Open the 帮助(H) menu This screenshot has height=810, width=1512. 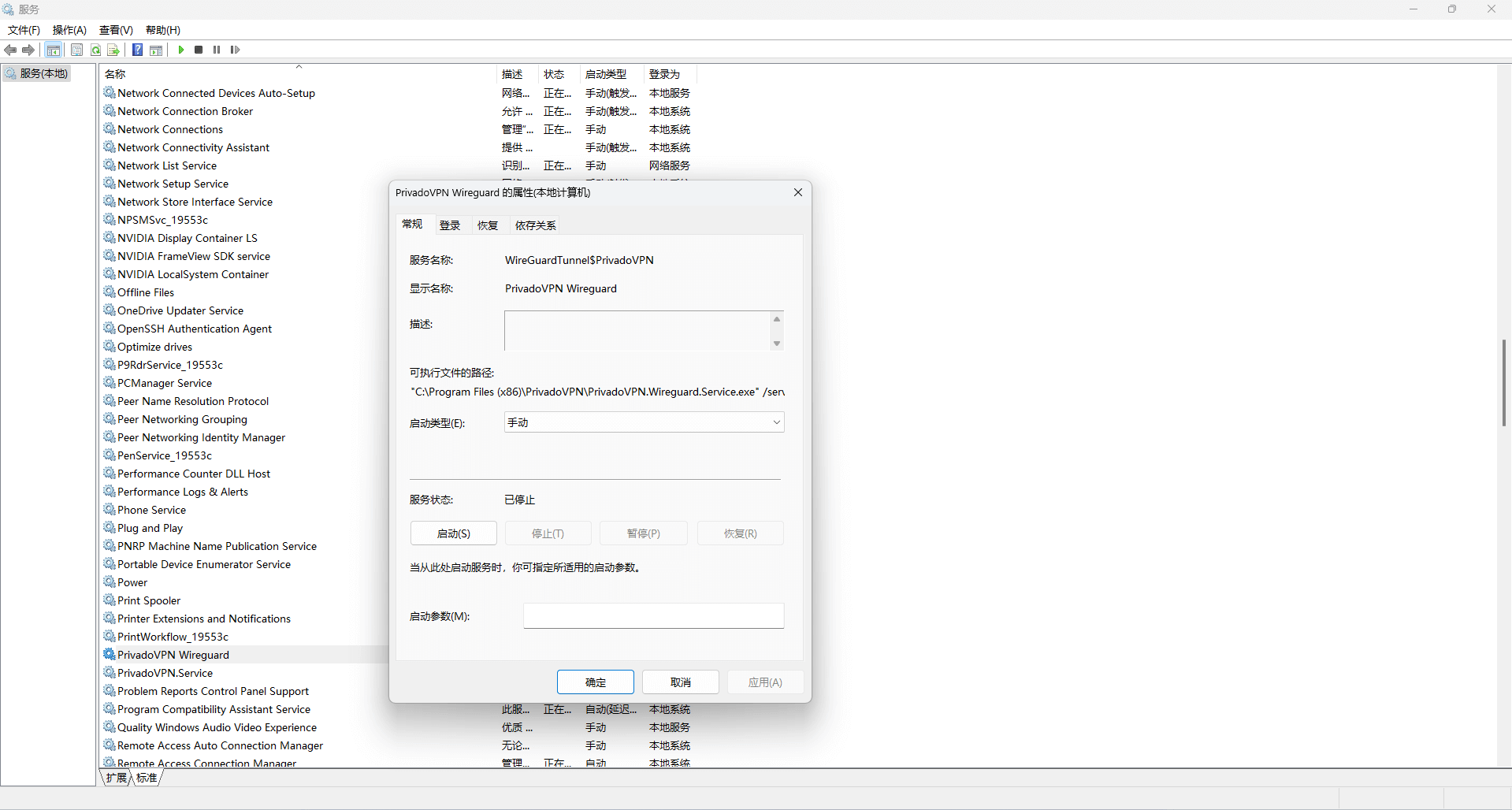pyautogui.click(x=163, y=30)
